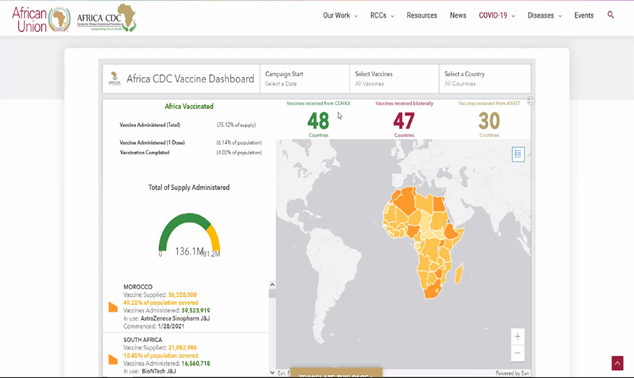This screenshot has height=378, width=634.
Task: Toggle the map legend list icon
Action: [x=518, y=154]
